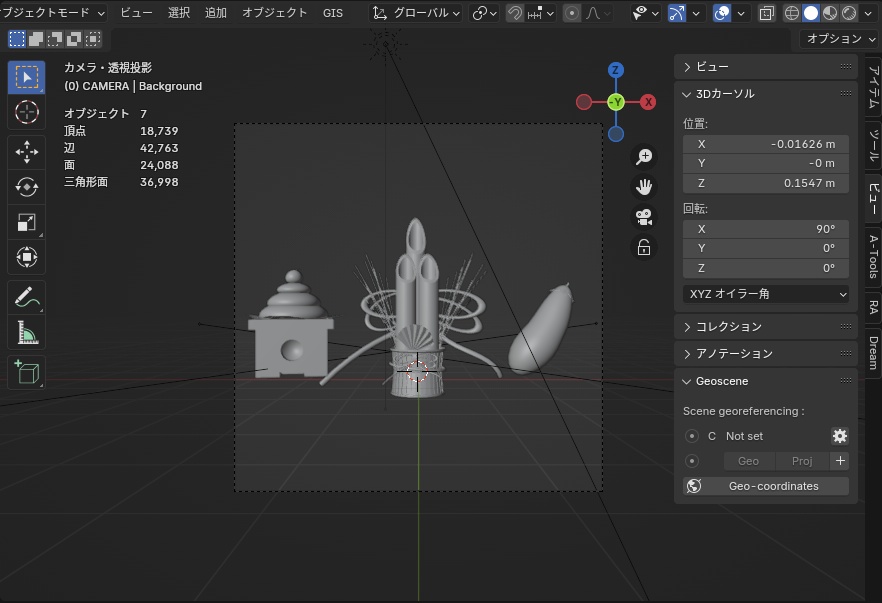Viewport: 882px width, 603px height.
Task: Select the Rotate tool in toolbar
Action: (x=27, y=187)
